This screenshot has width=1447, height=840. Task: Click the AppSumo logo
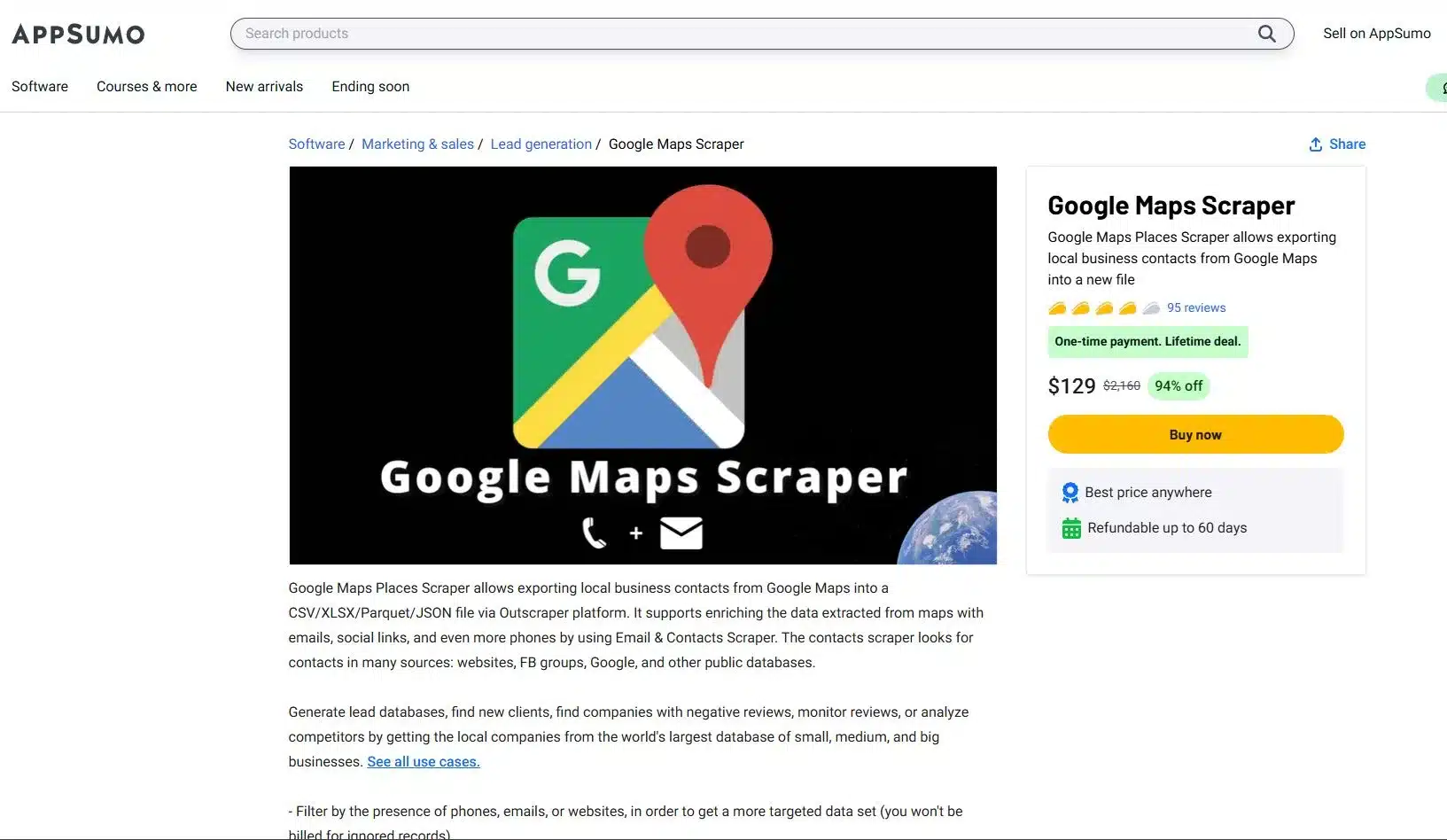coord(78,34)
